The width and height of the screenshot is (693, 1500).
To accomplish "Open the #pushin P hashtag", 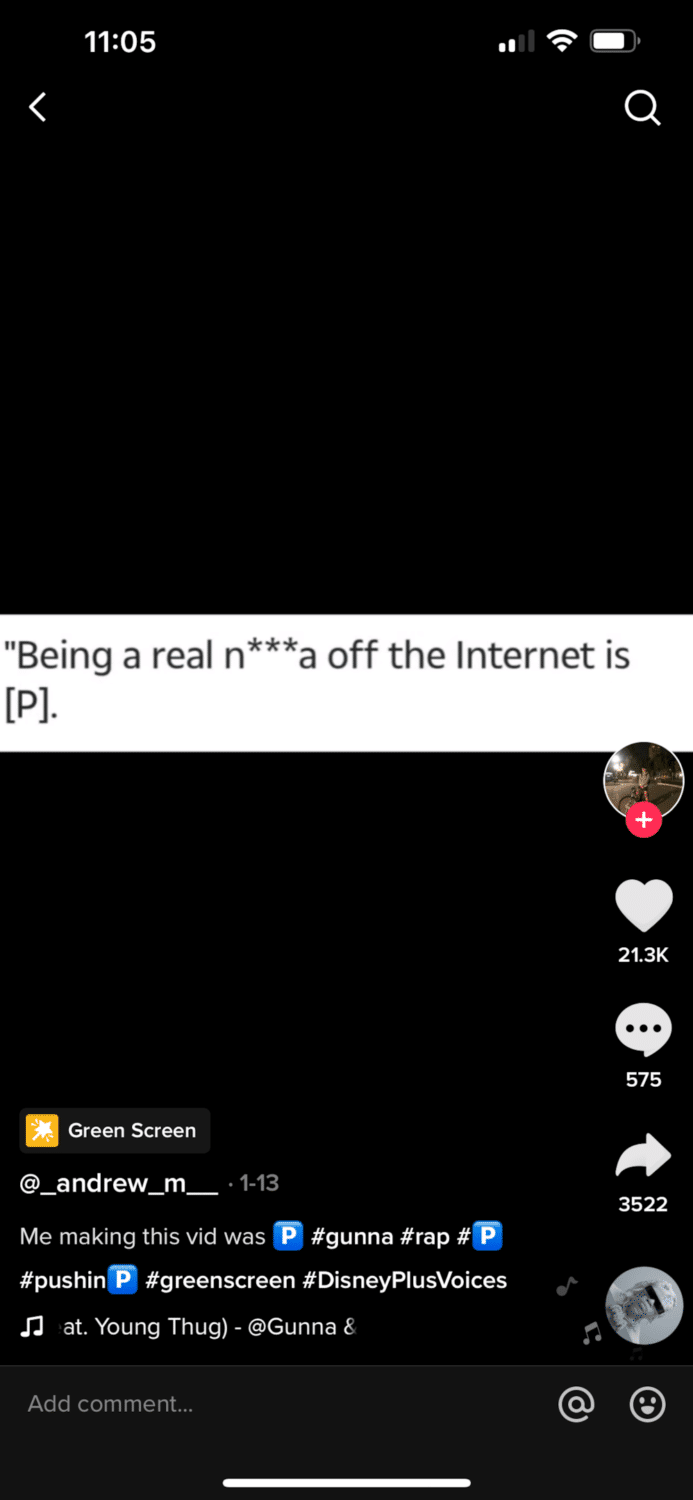I will (78, 1280).
